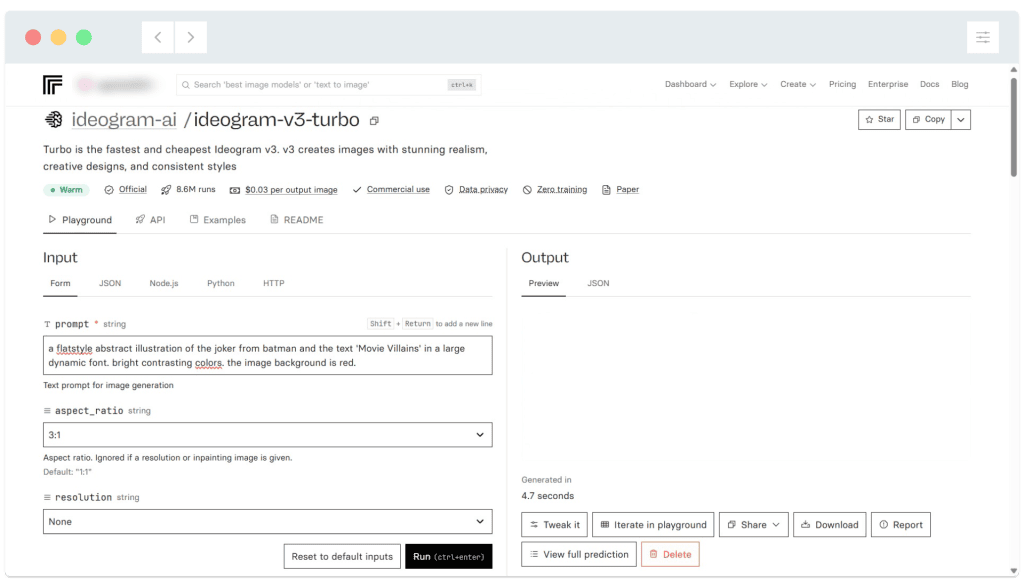Open the Explore menu
The width and height of the screenshot is (1024, 587).
[748, 84]
